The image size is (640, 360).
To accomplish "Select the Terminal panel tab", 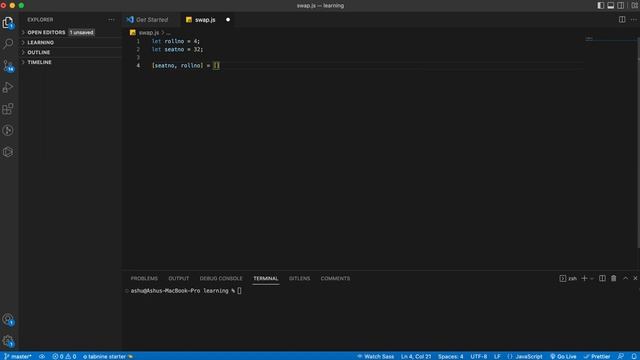I will click(x=266, y=278).
